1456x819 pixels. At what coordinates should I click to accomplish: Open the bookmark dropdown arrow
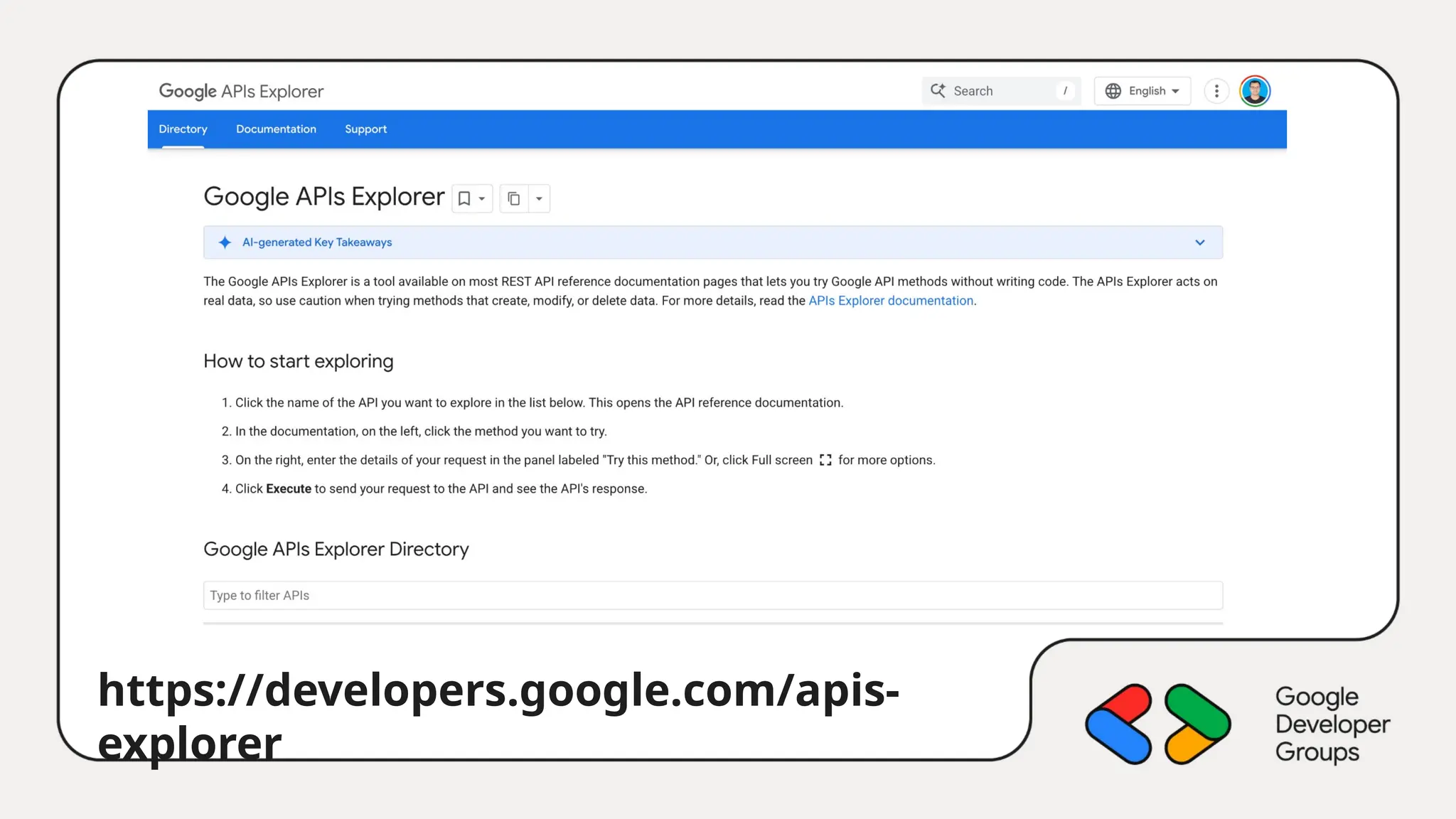[x=482, y=198]
